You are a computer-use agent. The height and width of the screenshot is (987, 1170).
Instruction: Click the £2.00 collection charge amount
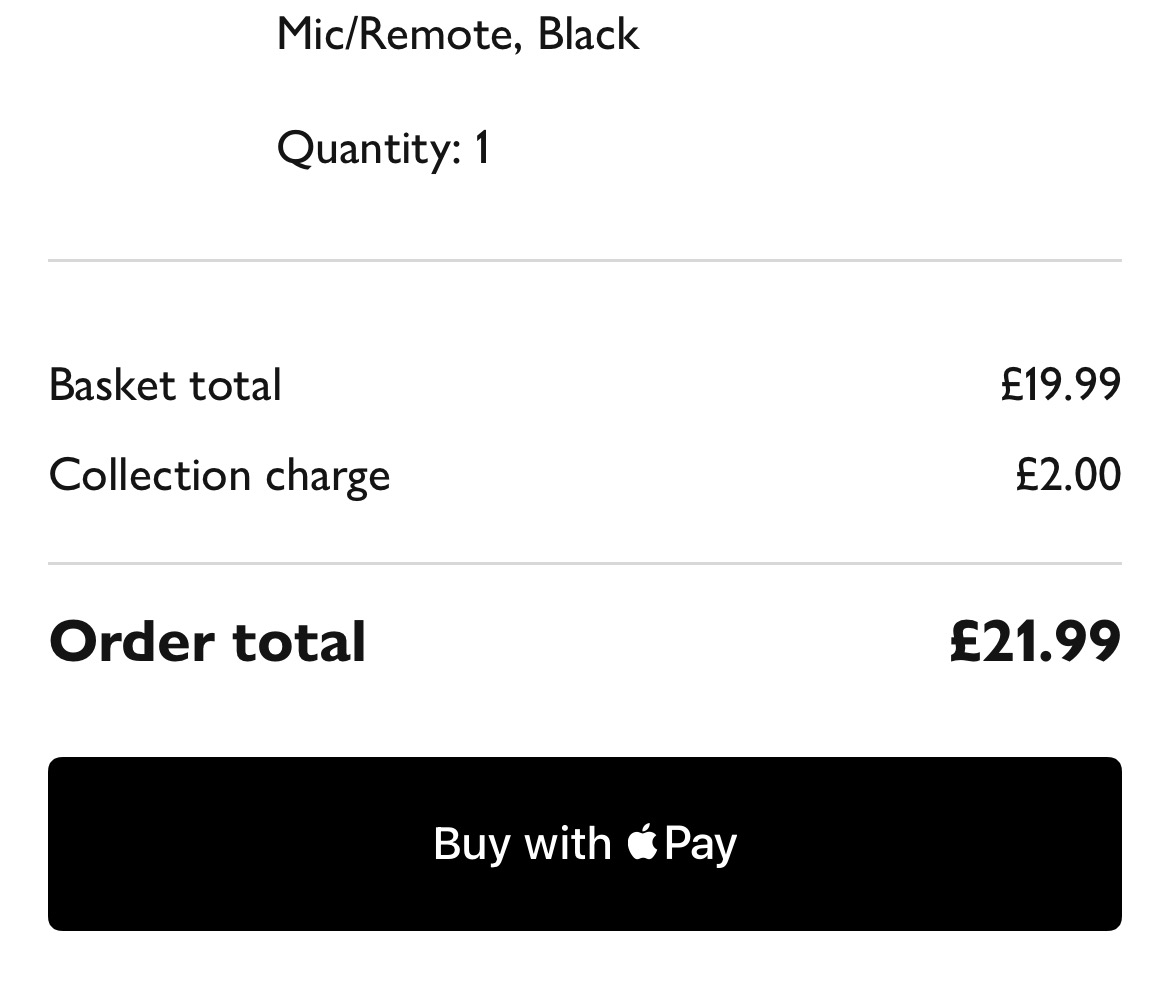pos(1067,475)
